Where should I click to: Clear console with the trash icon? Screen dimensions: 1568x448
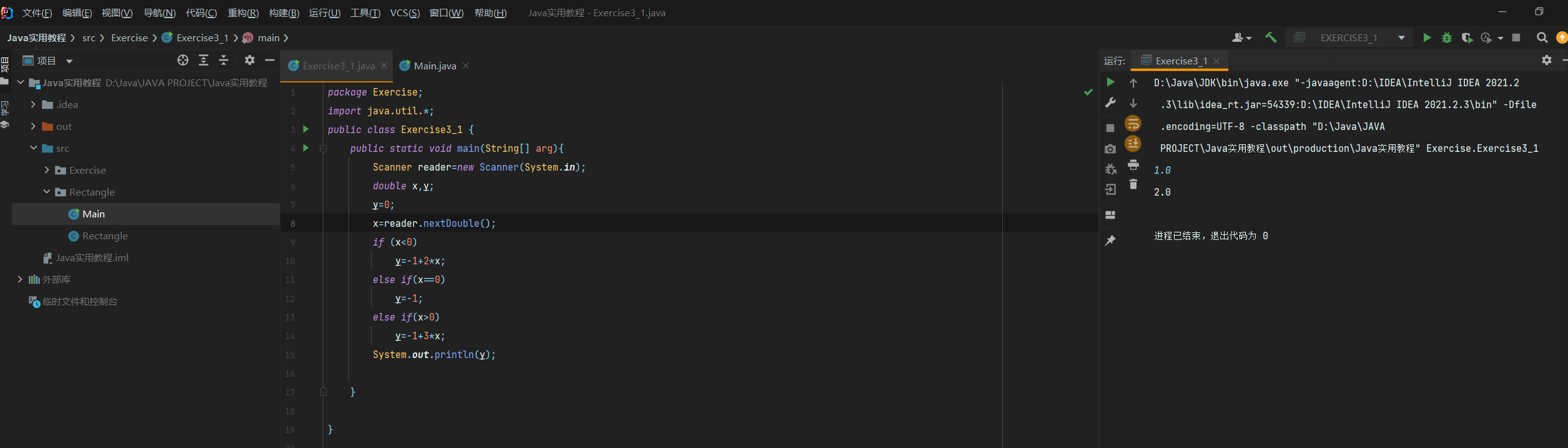[1133, 184]
